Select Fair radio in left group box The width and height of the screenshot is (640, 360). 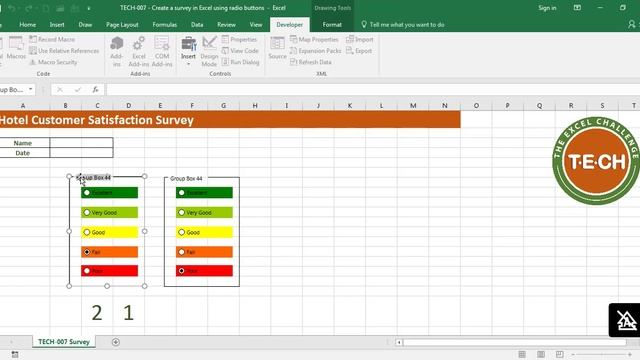tap(87, 252)
